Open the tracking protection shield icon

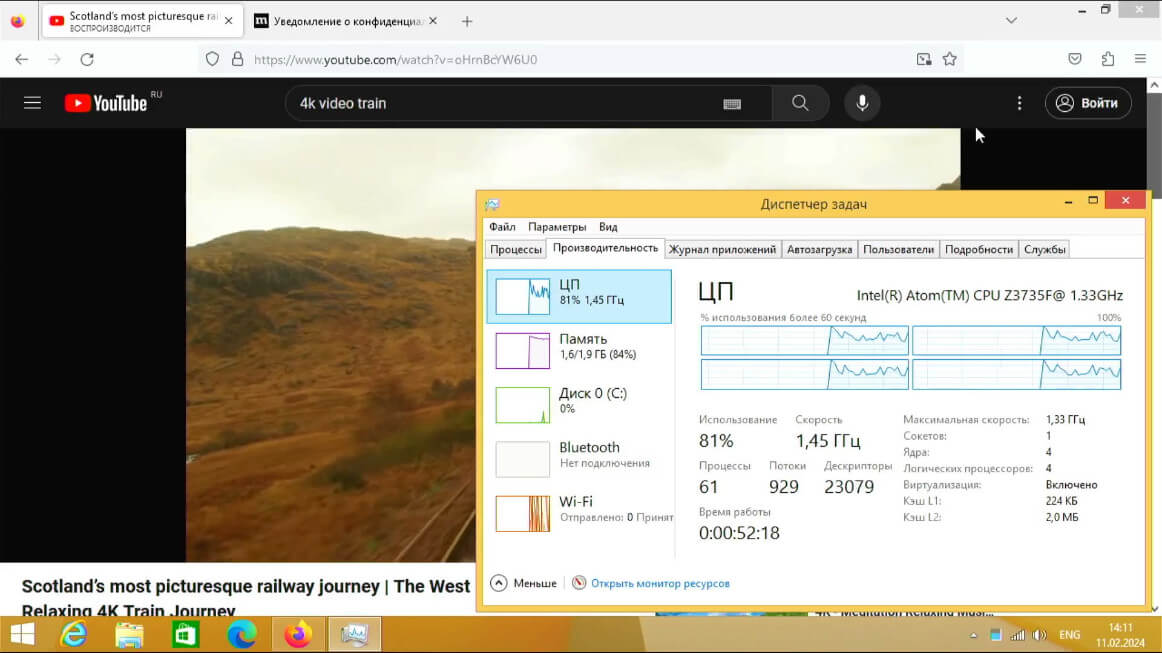tap(213, 59)
